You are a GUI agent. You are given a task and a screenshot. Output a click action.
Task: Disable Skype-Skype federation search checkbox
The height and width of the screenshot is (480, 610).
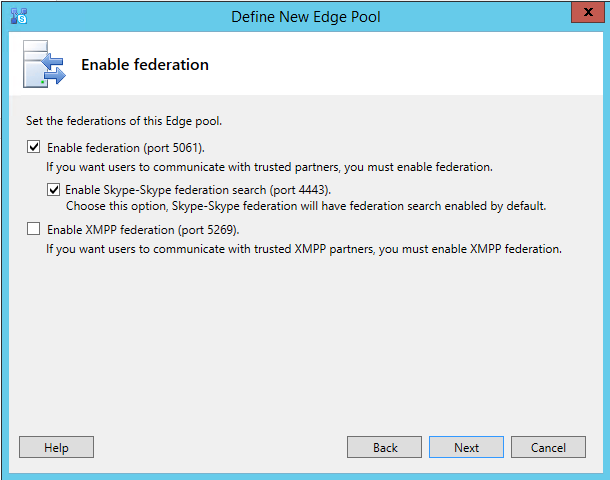point(53,189)
